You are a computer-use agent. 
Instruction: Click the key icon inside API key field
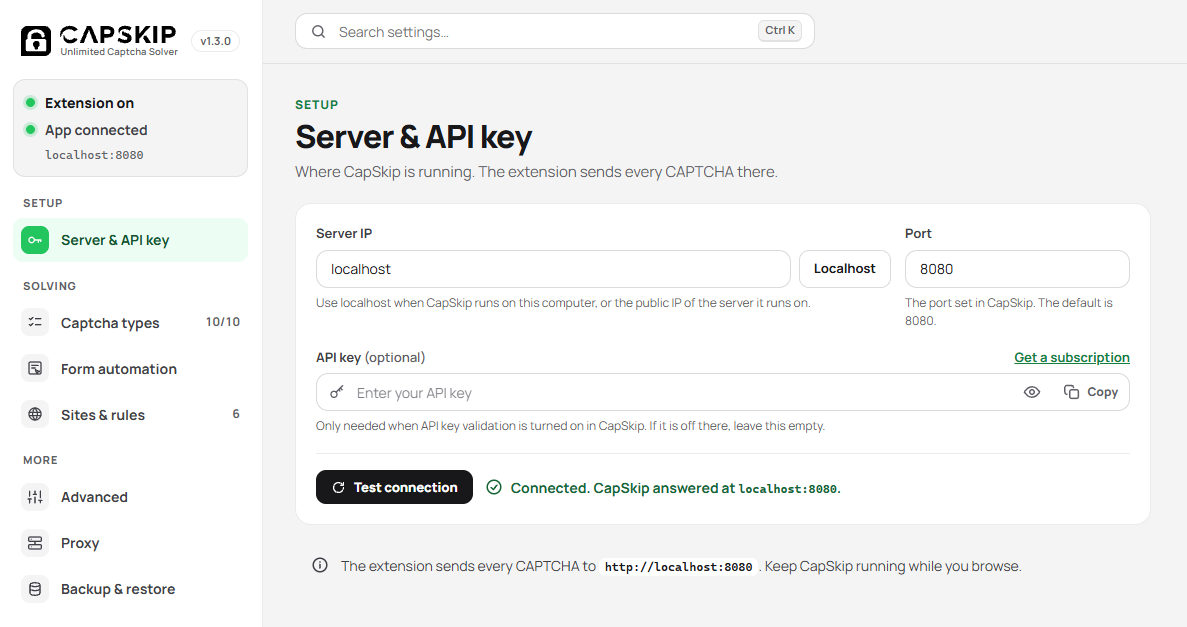(x=337, y=392)
